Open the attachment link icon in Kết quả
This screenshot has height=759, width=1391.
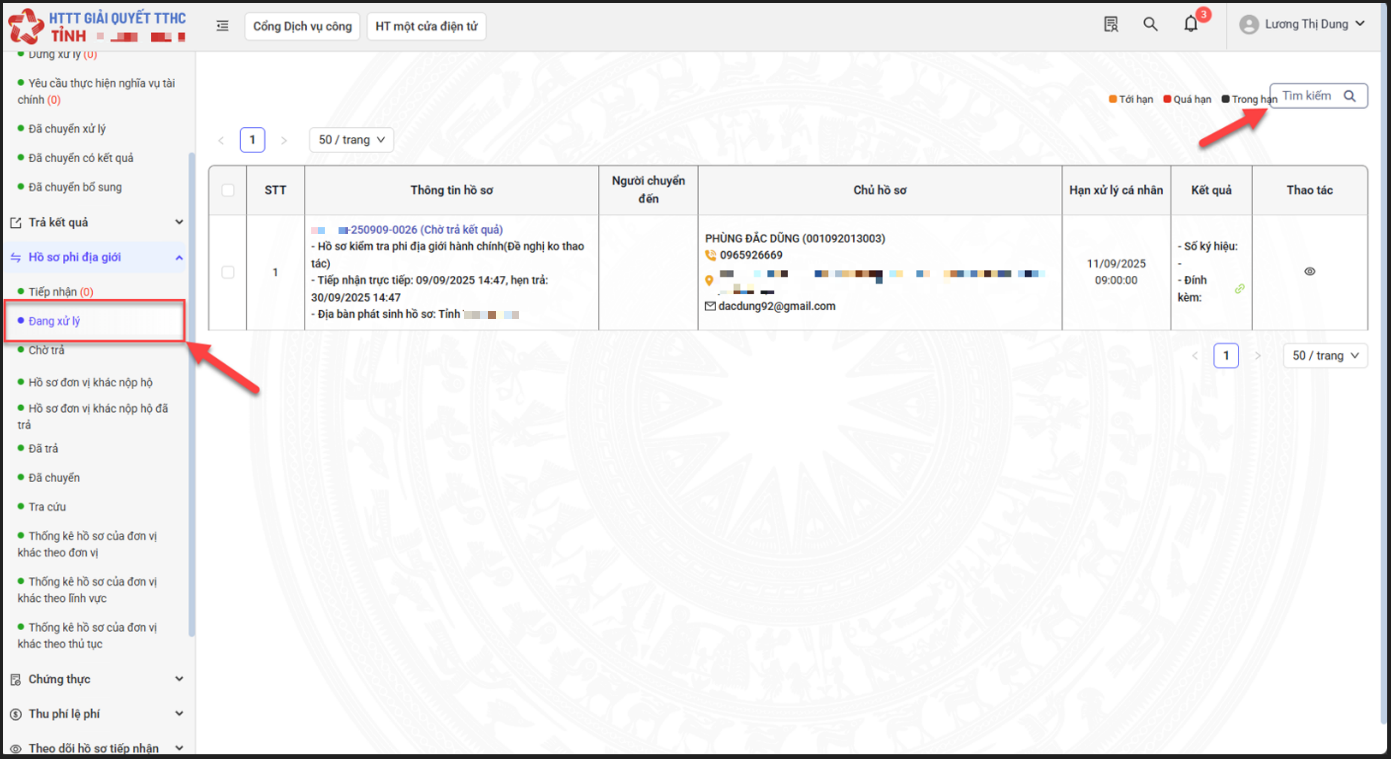click(x=1240, y=289)
